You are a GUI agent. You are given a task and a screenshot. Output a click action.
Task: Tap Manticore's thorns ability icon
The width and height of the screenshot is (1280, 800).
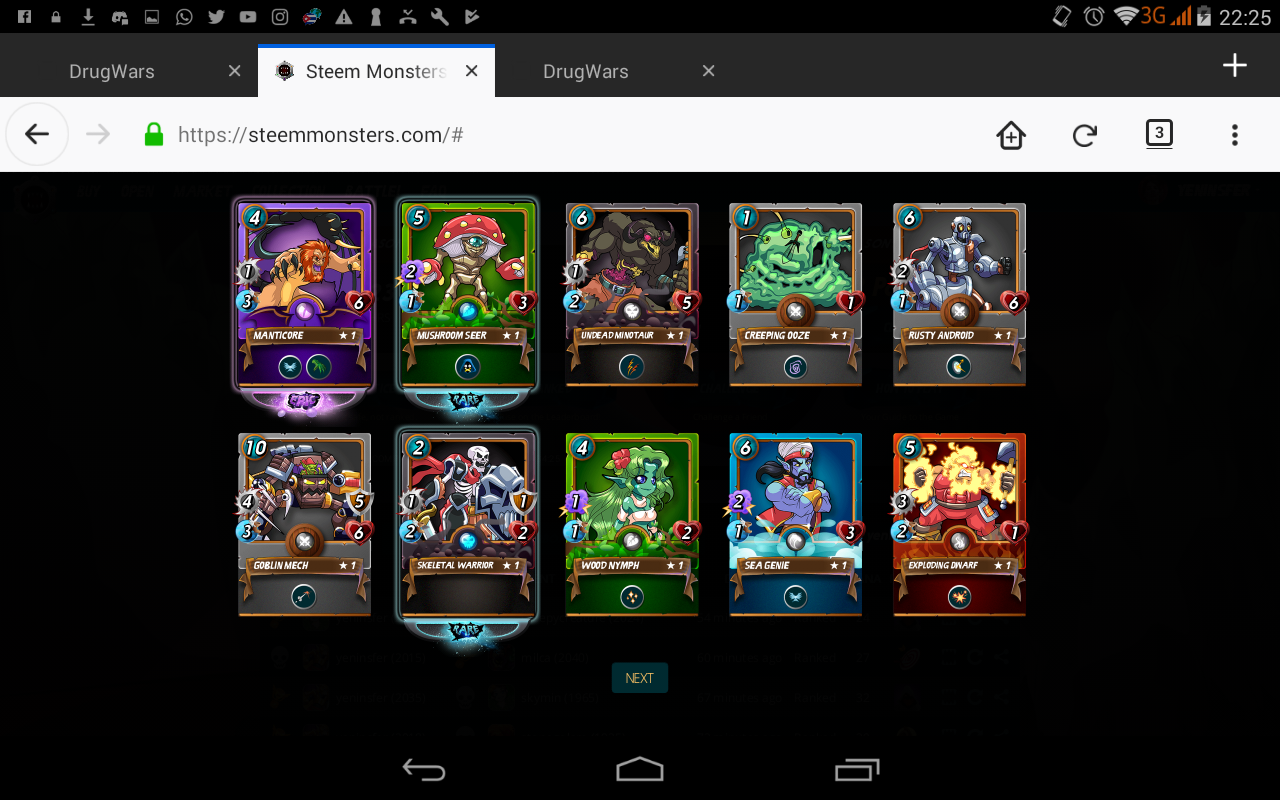318,367
